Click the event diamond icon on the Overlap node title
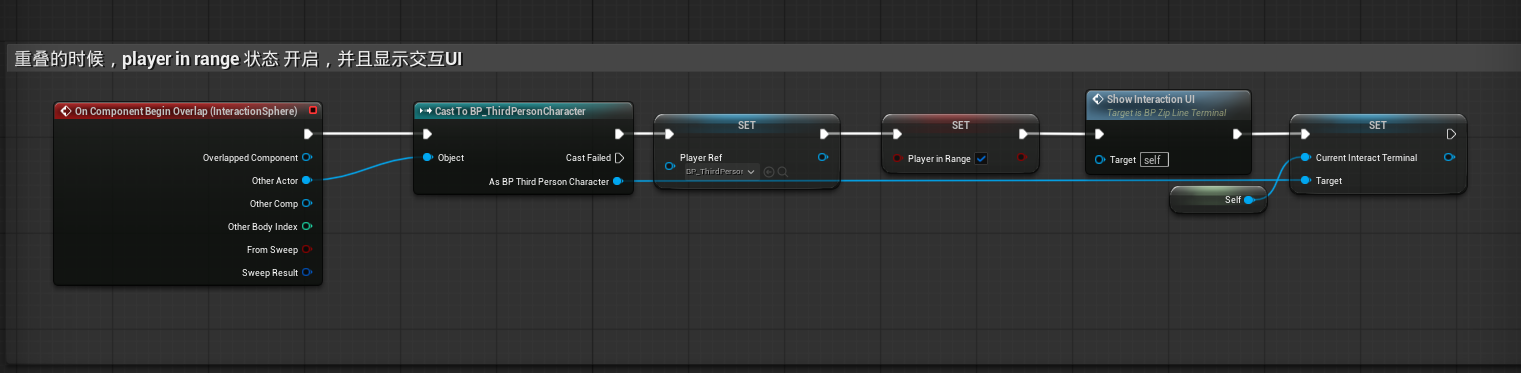Image resolution: width=1521 pixels, height=373 pixels. (66, 111)
